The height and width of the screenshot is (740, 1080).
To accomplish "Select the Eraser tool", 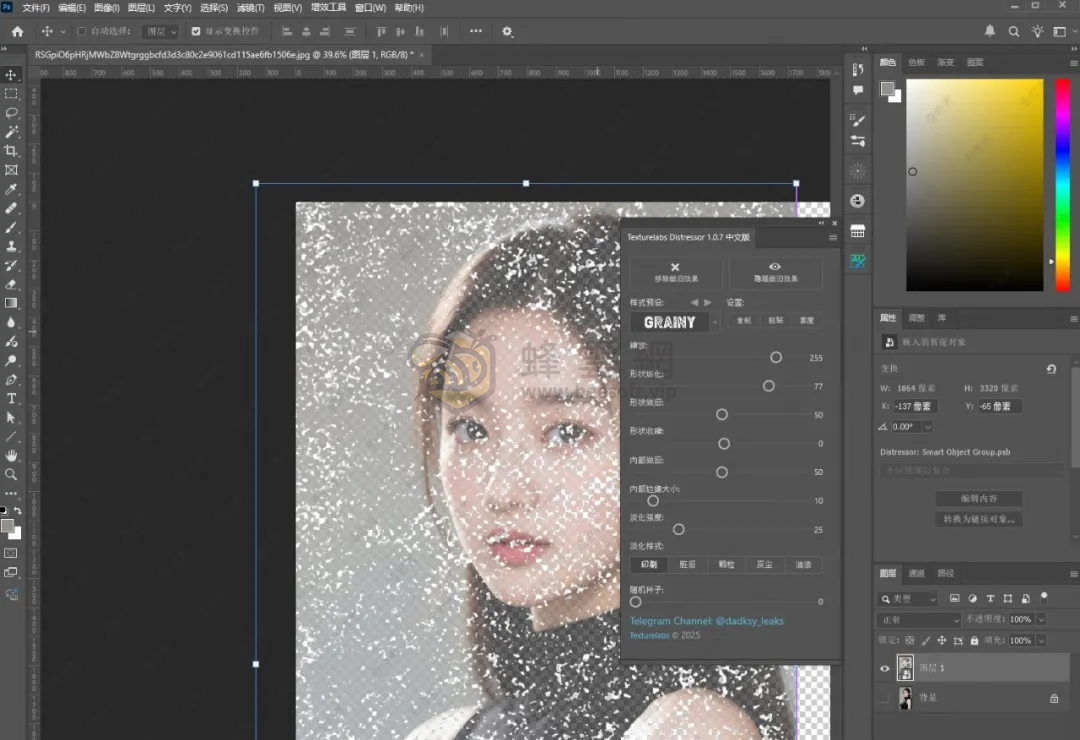I will click(x=11, y=284).
